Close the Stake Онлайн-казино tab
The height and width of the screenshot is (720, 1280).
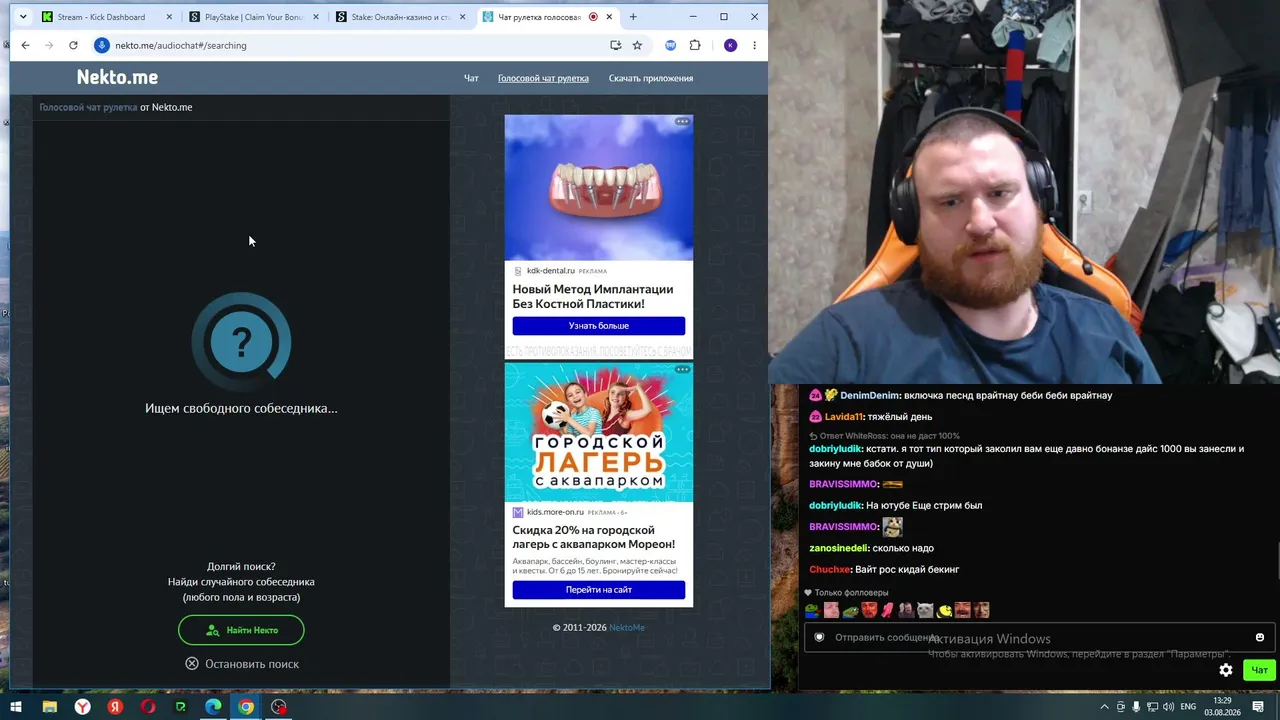pos(462,17)
